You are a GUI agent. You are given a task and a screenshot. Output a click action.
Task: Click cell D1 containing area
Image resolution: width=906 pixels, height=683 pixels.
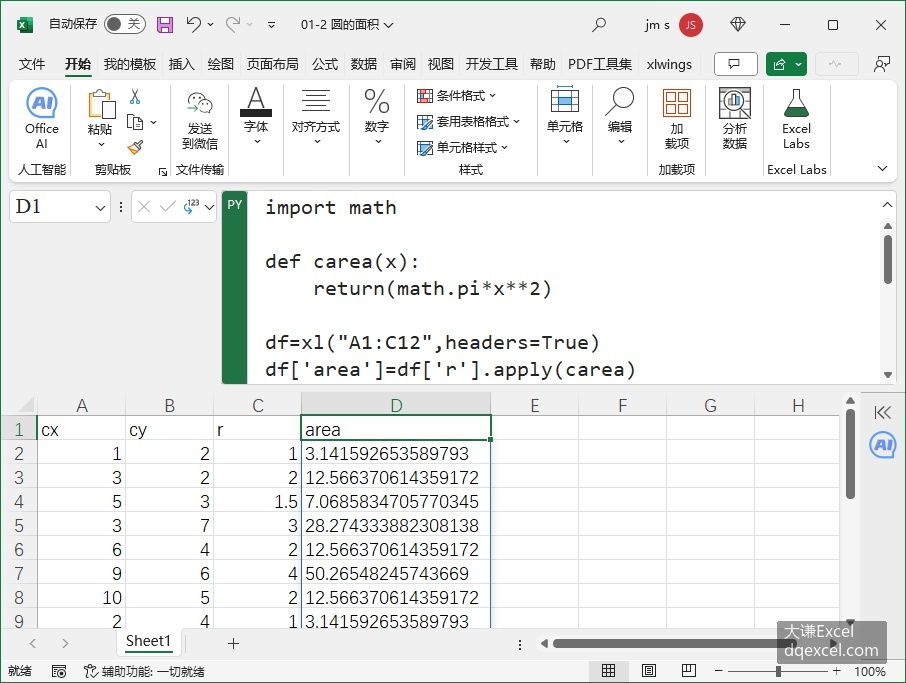click(396, 429)
